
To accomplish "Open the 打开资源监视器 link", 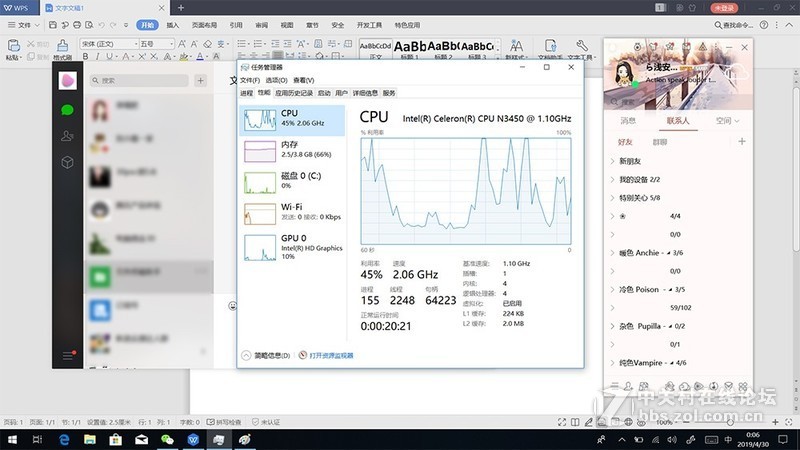I will pyautogui.click(x=329, y=355).
